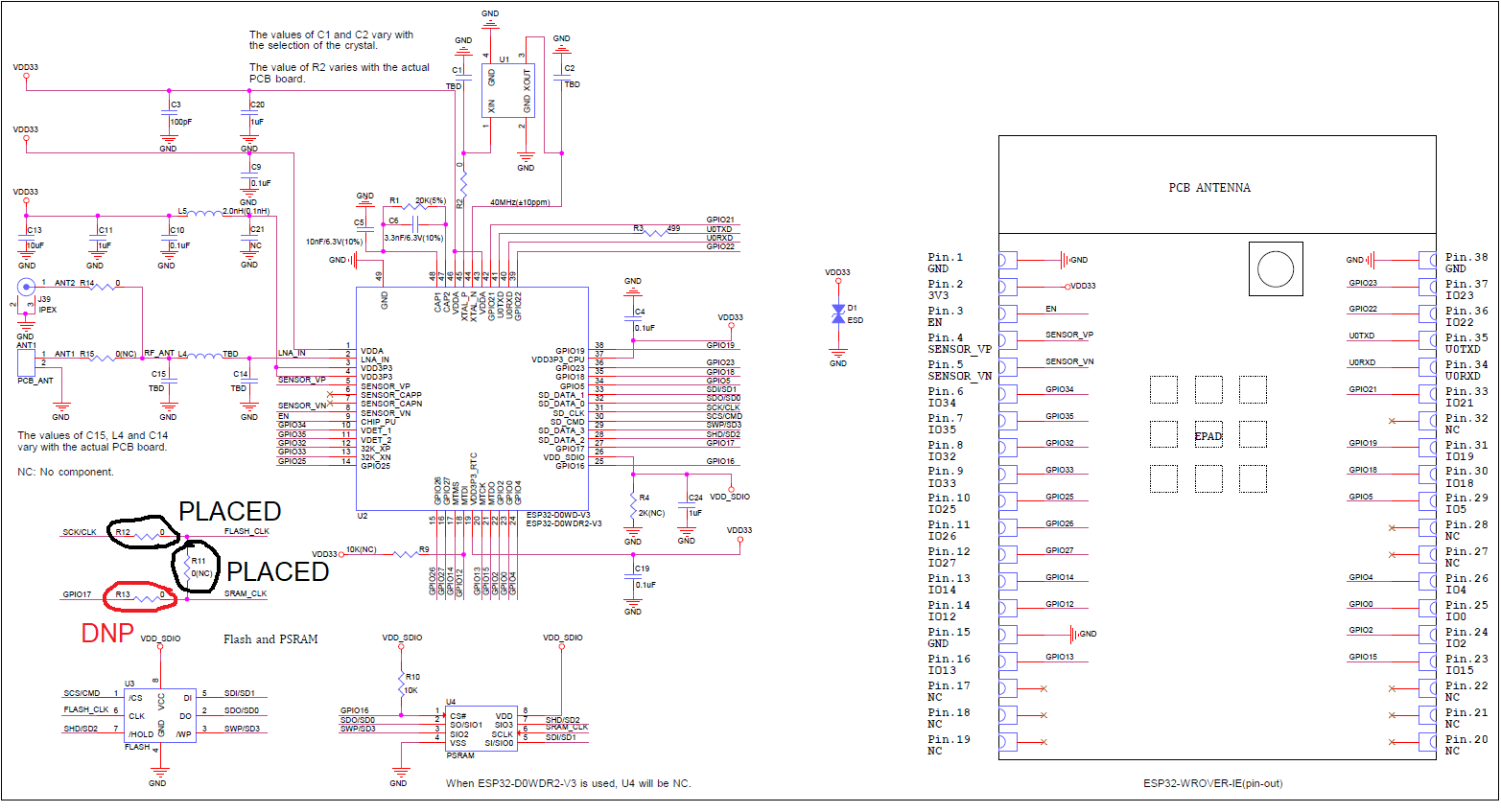Screen dimensions: 1501x812
Task: Click the 'Pin.35 U0TXD' label
Action: [x=1467, y=344]
